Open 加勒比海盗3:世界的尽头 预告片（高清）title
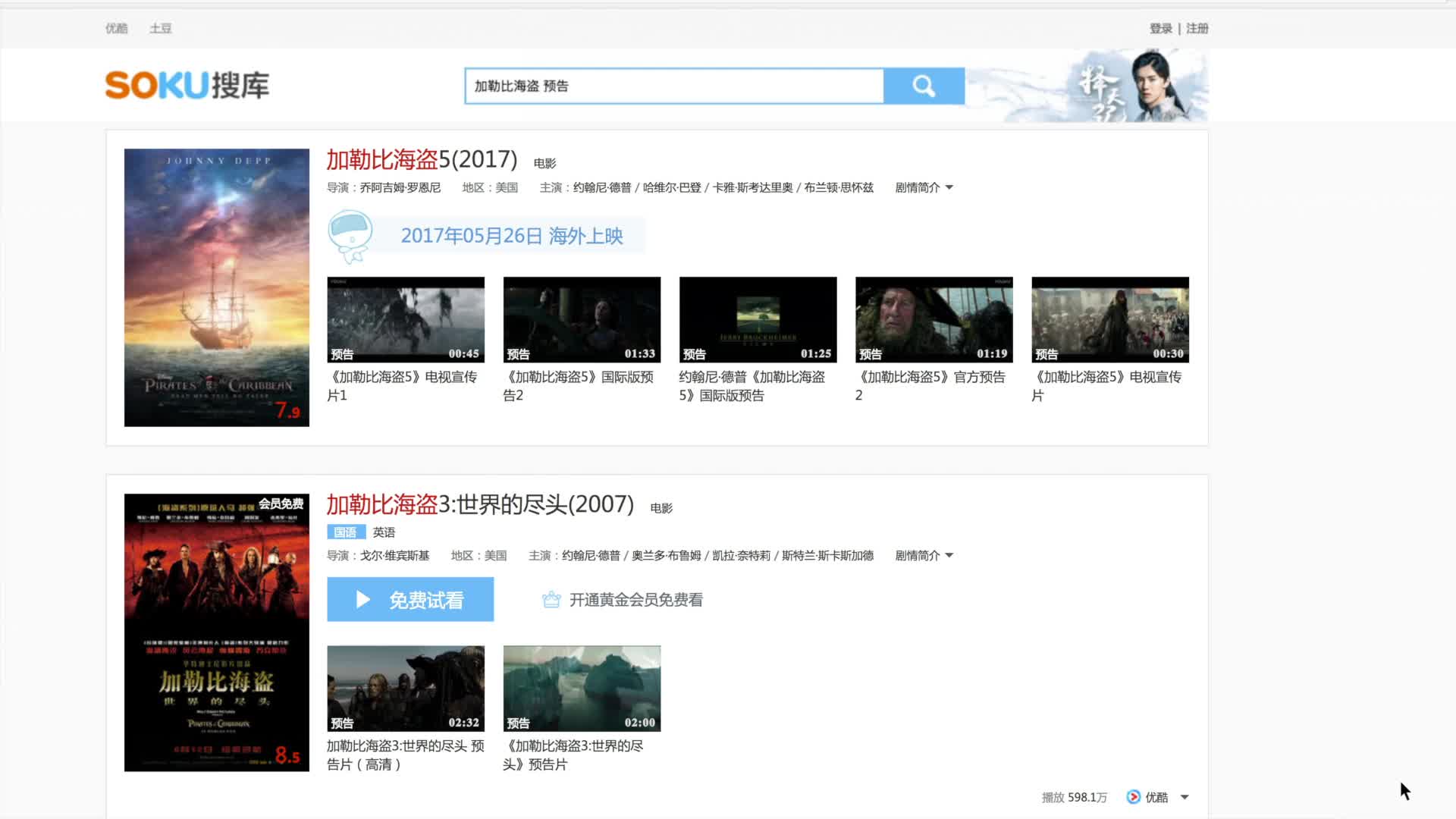 tap(406, 755)
